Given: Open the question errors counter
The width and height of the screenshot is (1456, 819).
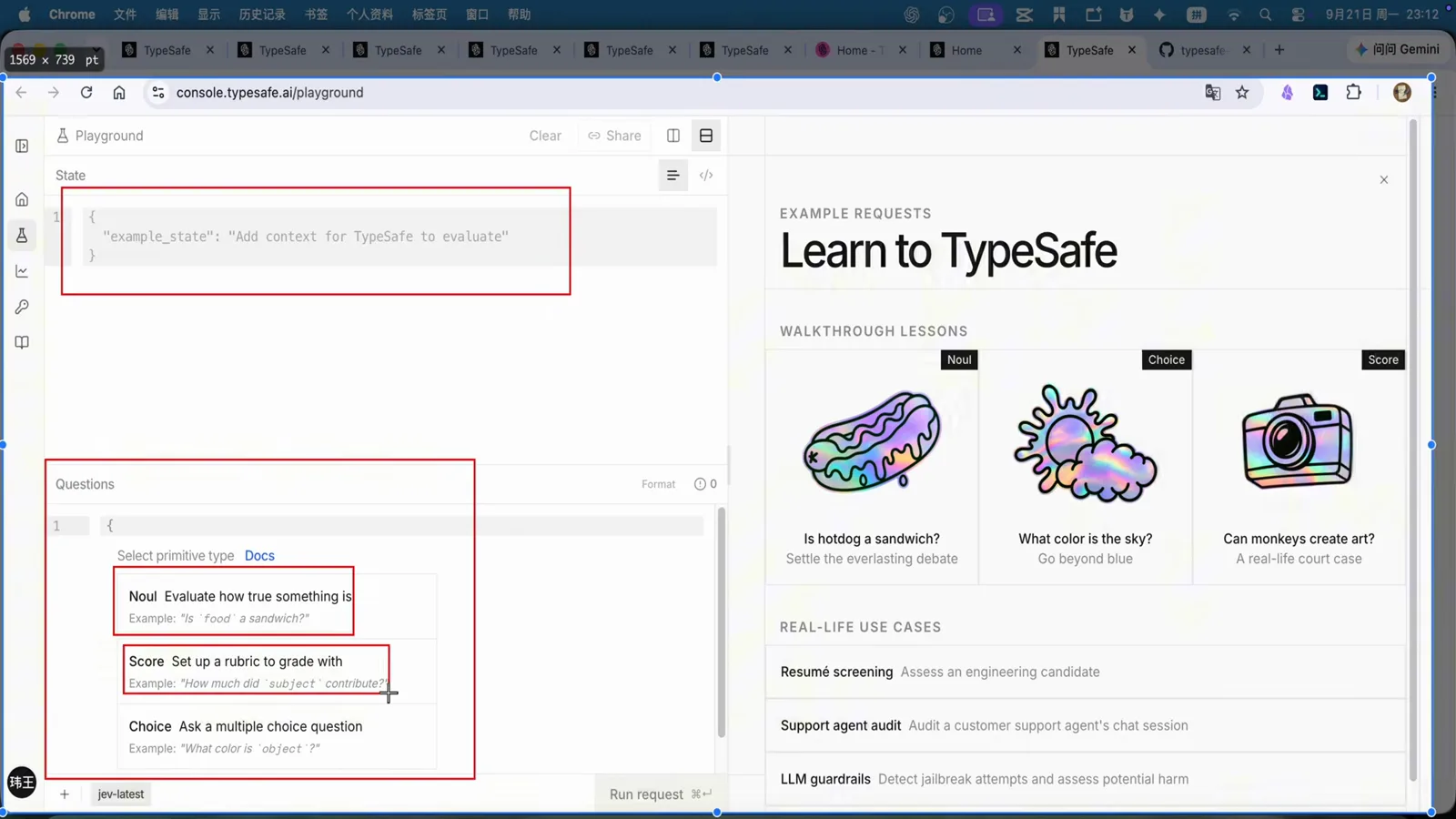Looking at the screenshot, I should pos(705,484).
